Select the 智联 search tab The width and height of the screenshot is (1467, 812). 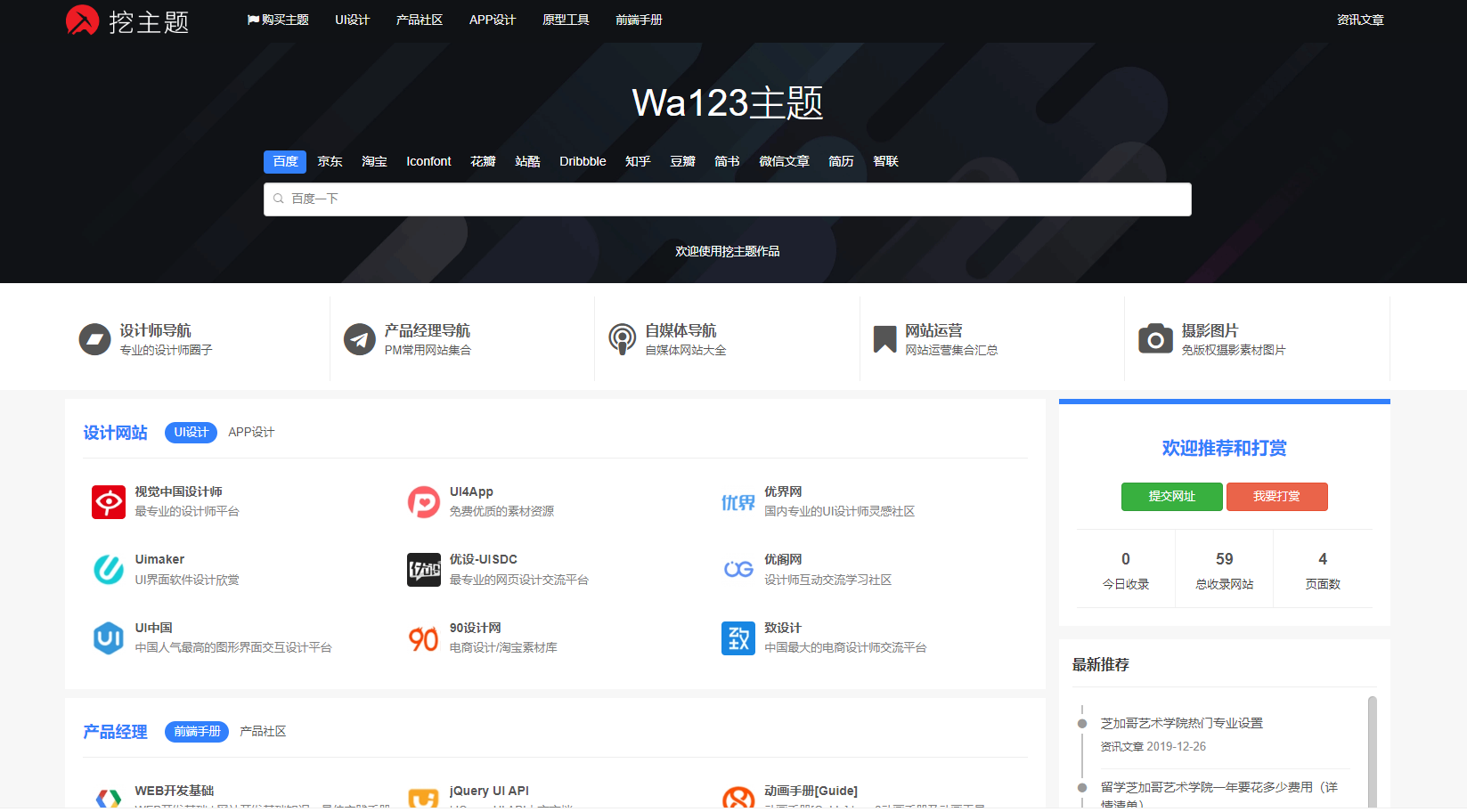coord(885,161)
